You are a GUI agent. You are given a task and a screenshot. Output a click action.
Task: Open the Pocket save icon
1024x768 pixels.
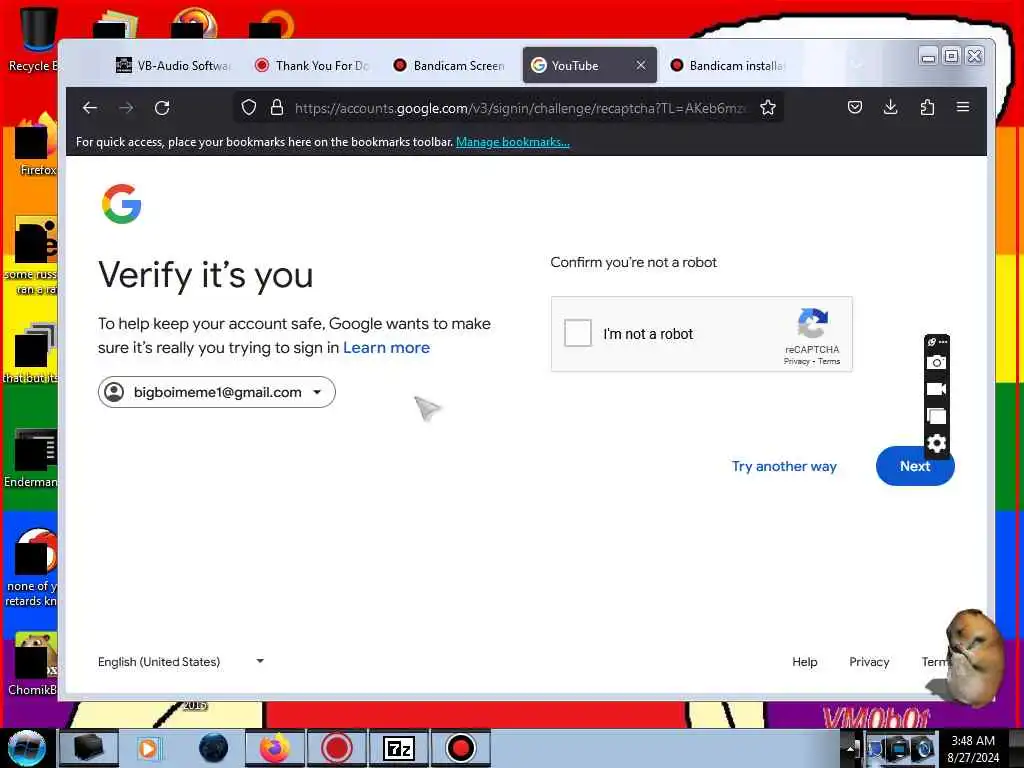[x=854, y=107]
